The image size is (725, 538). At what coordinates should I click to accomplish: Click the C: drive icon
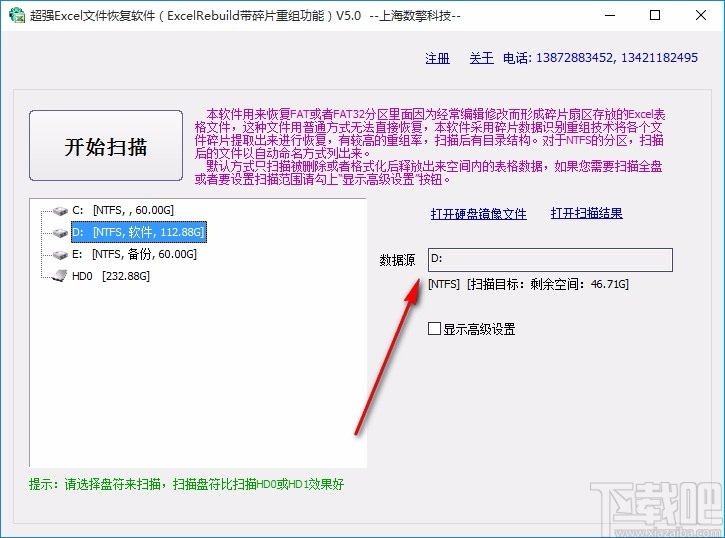tap(60, 211)
